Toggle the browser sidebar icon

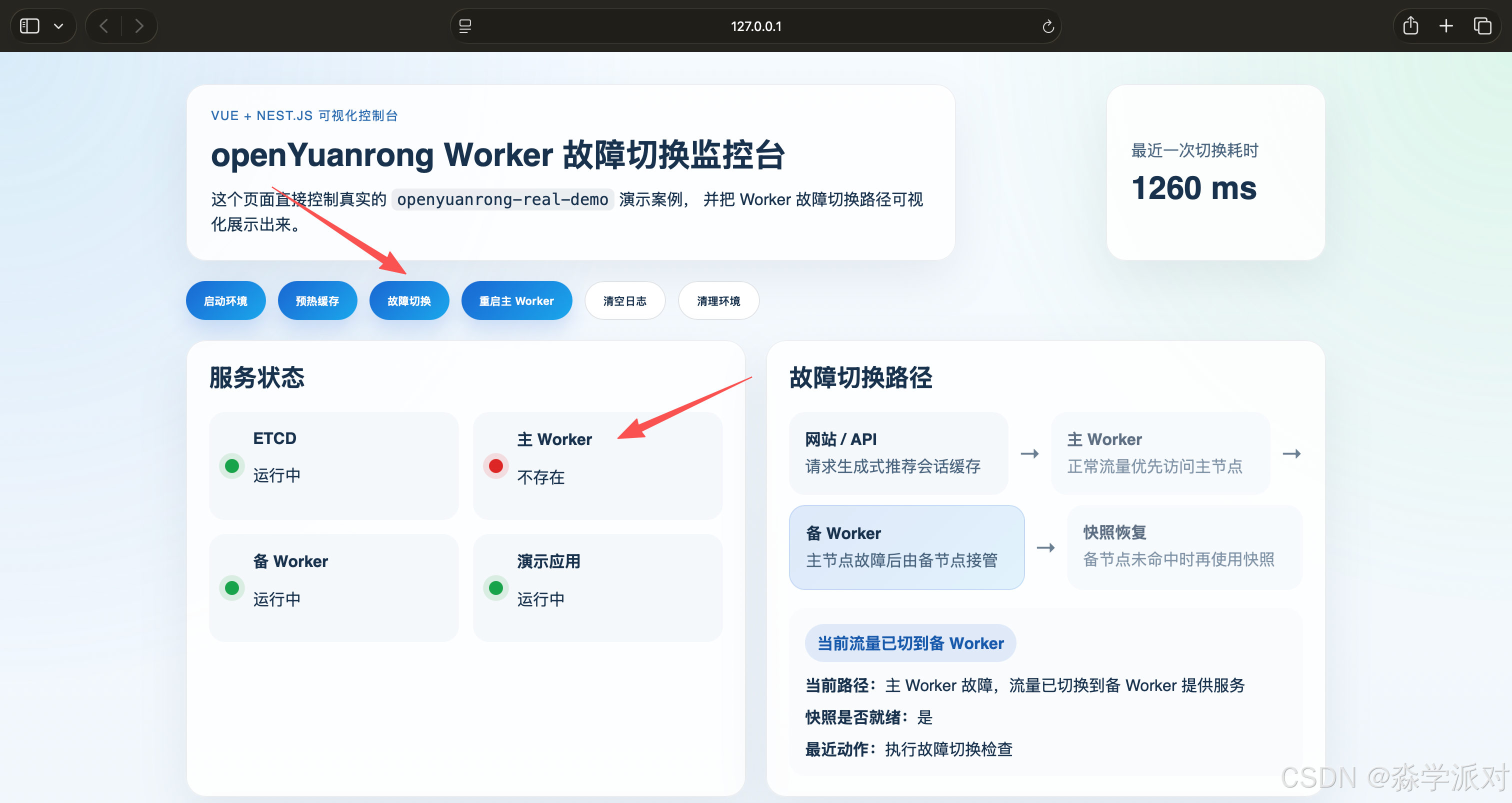29,26
